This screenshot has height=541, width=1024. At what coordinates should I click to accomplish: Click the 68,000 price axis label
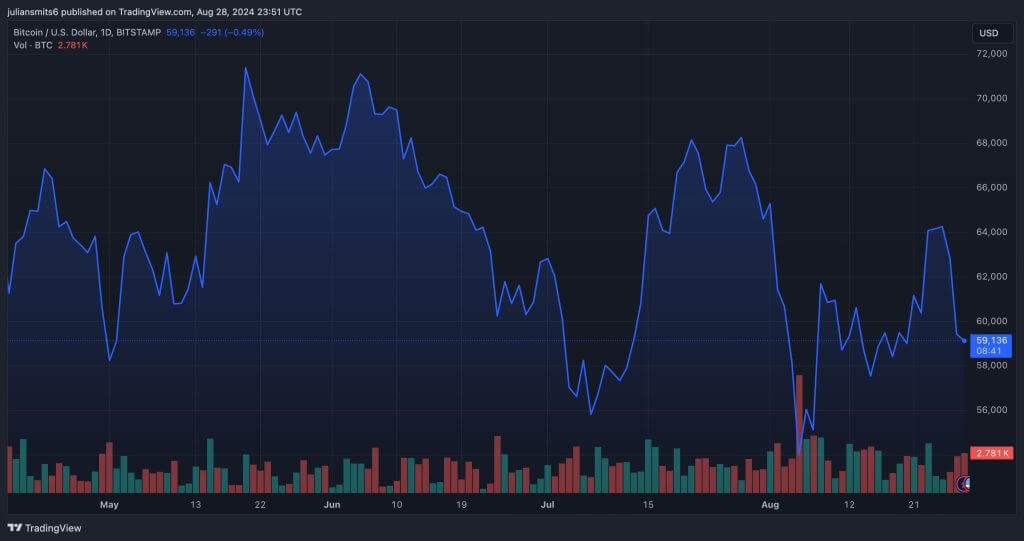(x=991, y=143)
